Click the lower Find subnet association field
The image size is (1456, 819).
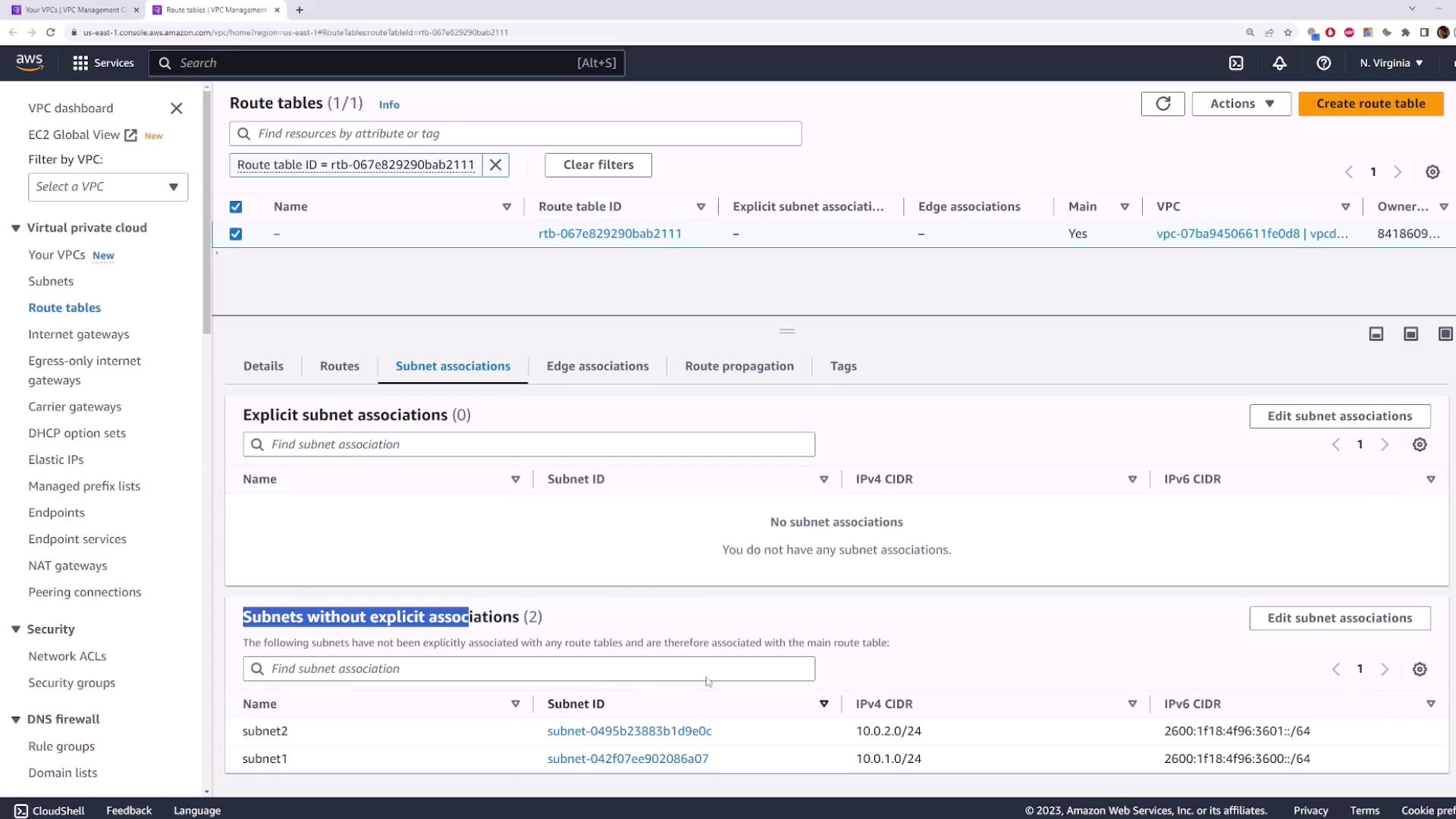(x=529, y=669)
